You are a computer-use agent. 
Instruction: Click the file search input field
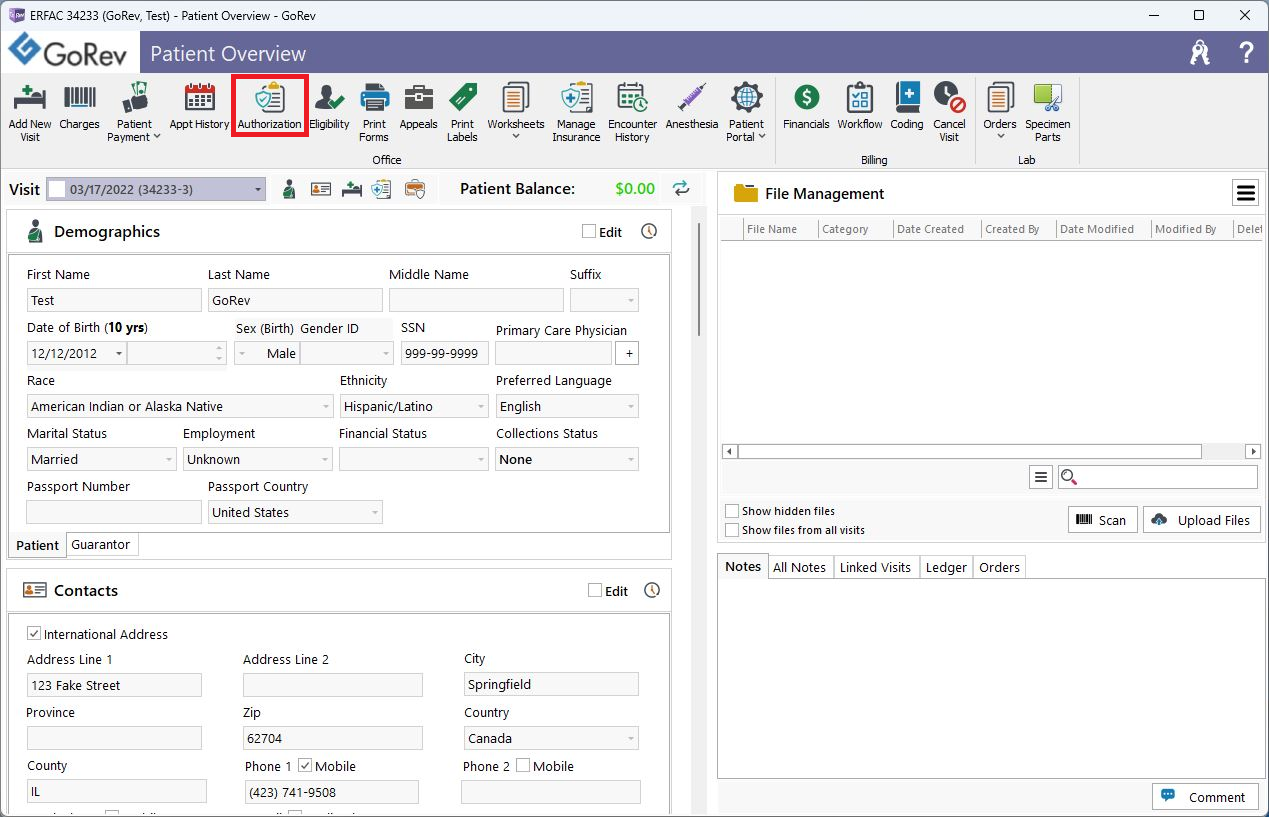coord(1157,477)
